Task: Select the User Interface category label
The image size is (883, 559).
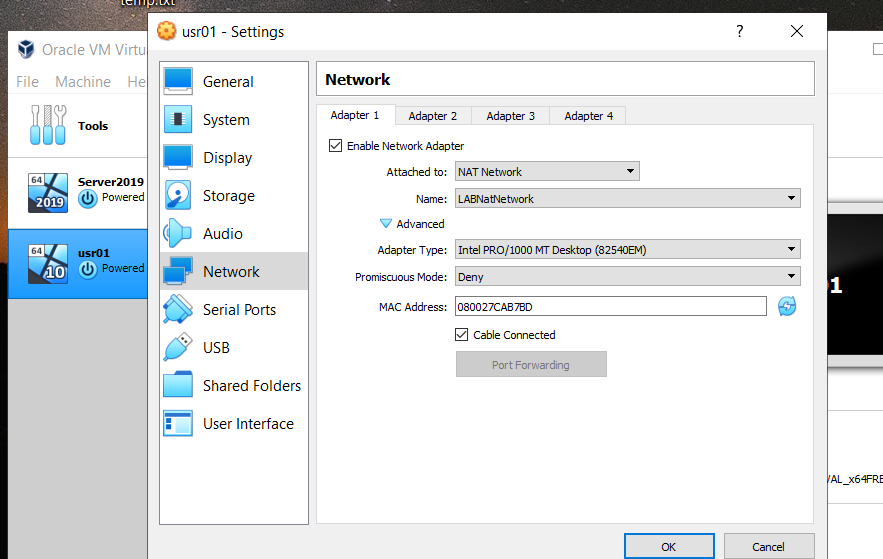Action: click(x=248, y=423)
